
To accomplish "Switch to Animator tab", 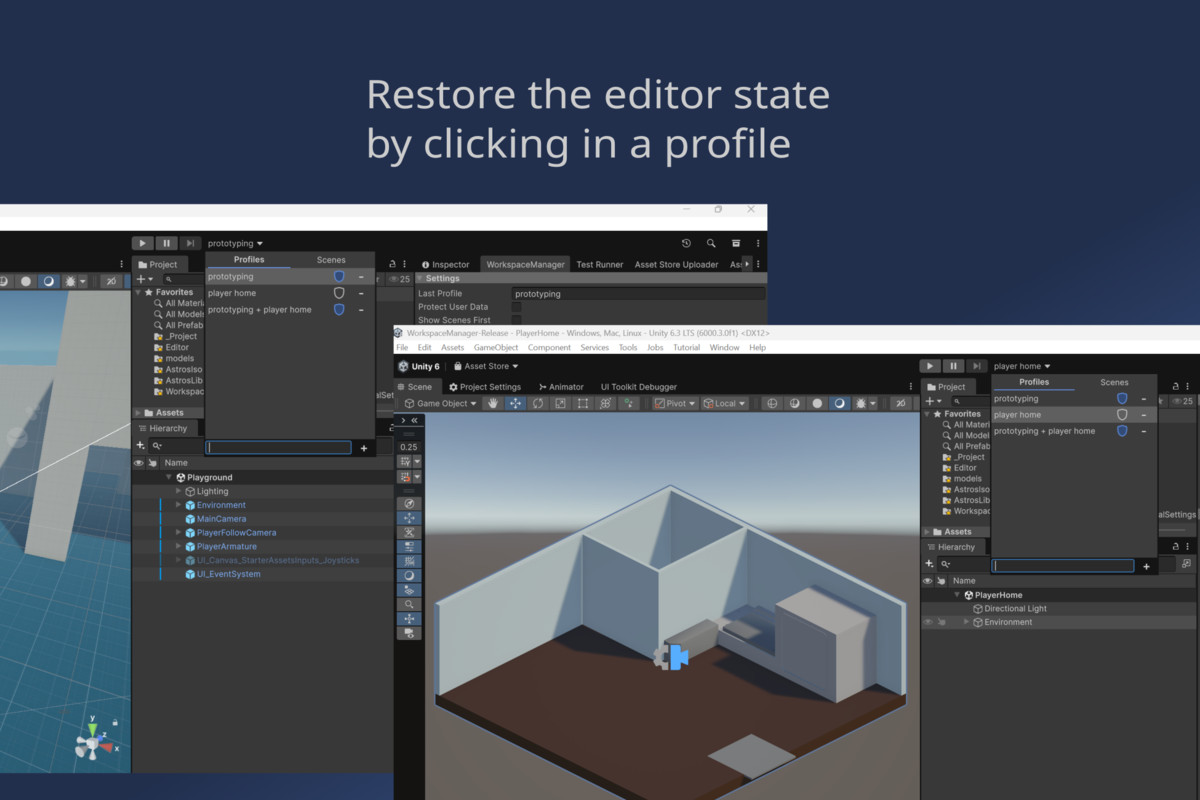I will click(561, 387).
